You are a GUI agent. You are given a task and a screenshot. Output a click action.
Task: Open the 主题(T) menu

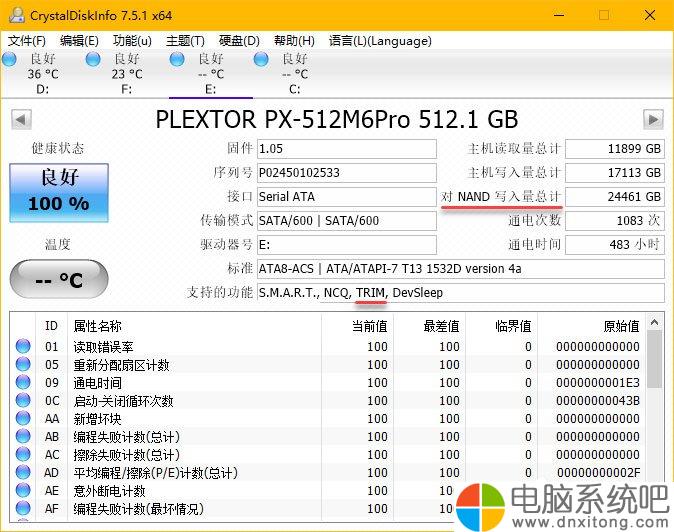click(185, 41)
